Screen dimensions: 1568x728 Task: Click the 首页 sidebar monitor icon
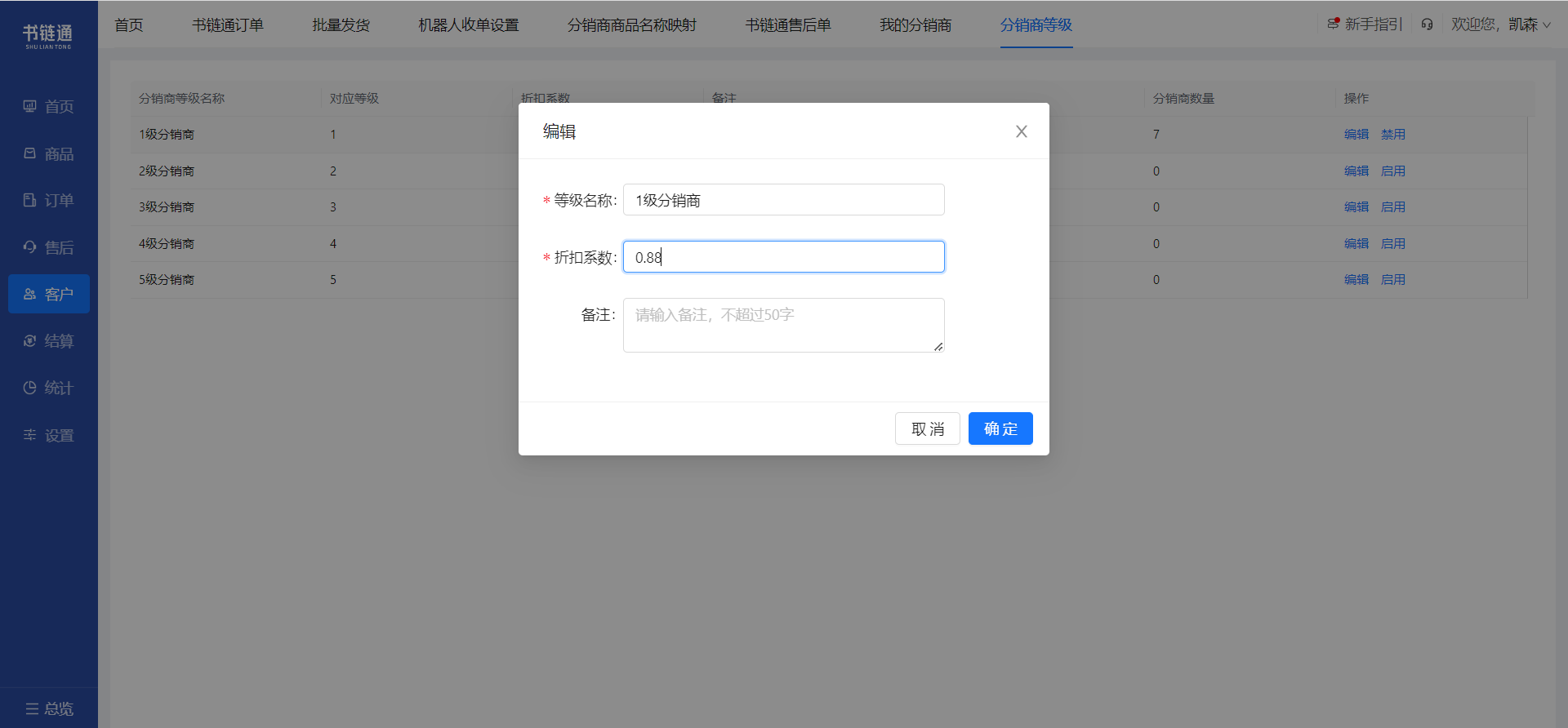coord(29,106)
